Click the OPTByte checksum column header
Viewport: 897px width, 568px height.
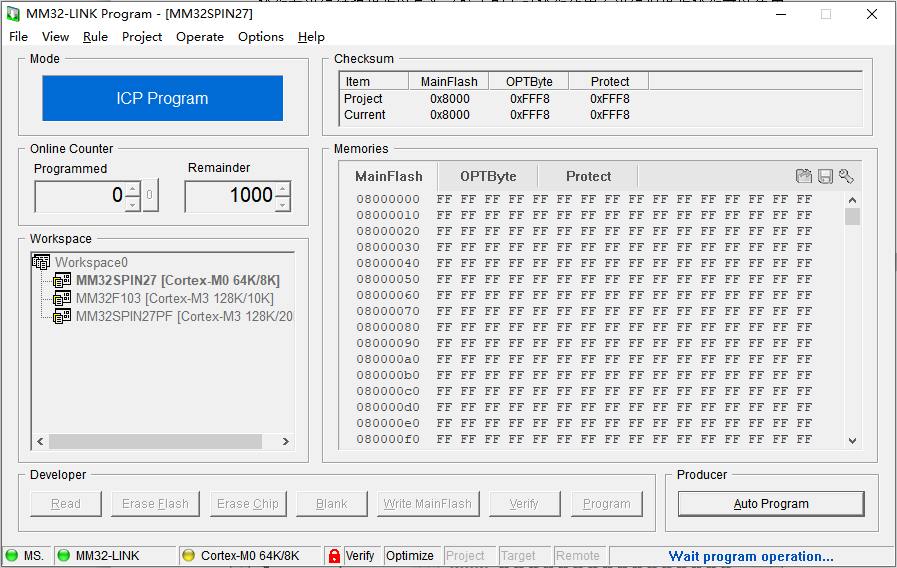coord(529,81)
